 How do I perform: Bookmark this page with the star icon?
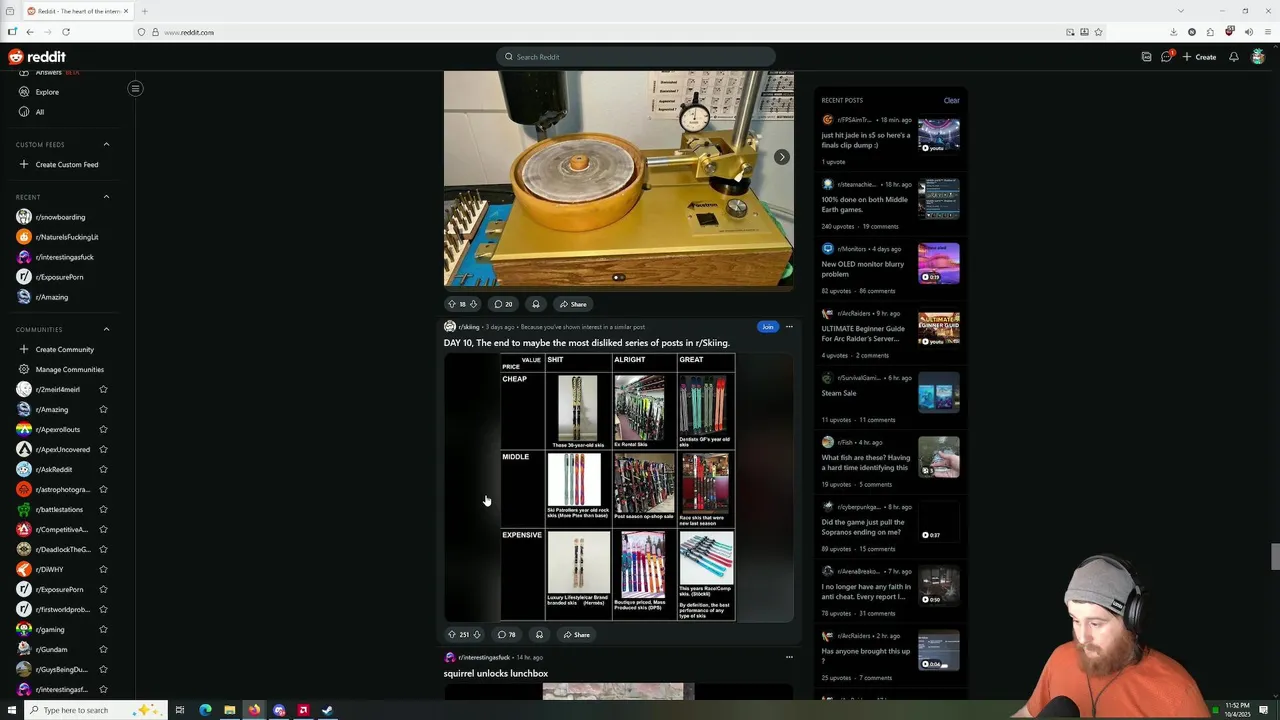pos(1098,32)
